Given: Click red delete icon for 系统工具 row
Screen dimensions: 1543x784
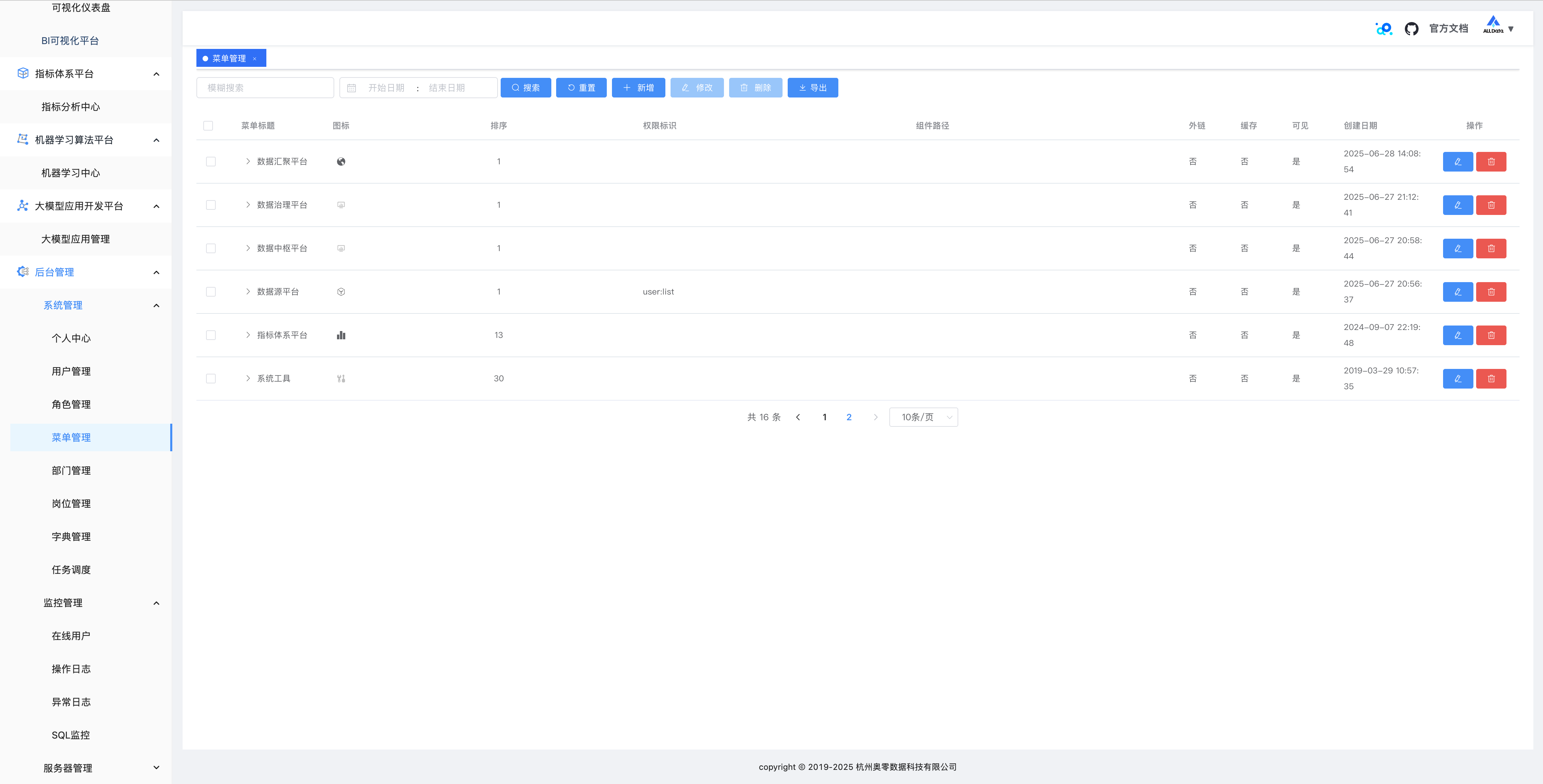Looking at the screenshot, I should pos(1491,379).
